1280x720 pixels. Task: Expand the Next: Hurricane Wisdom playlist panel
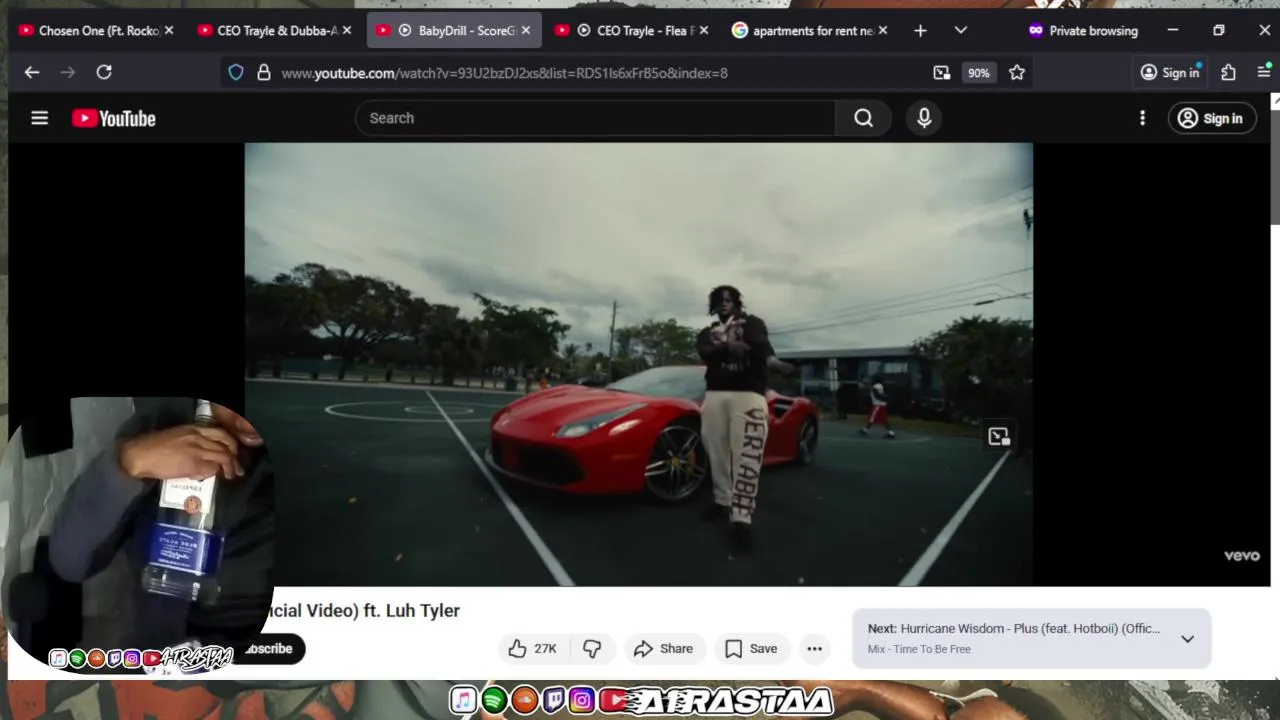pyautogui.click(x=1187, y=639)
